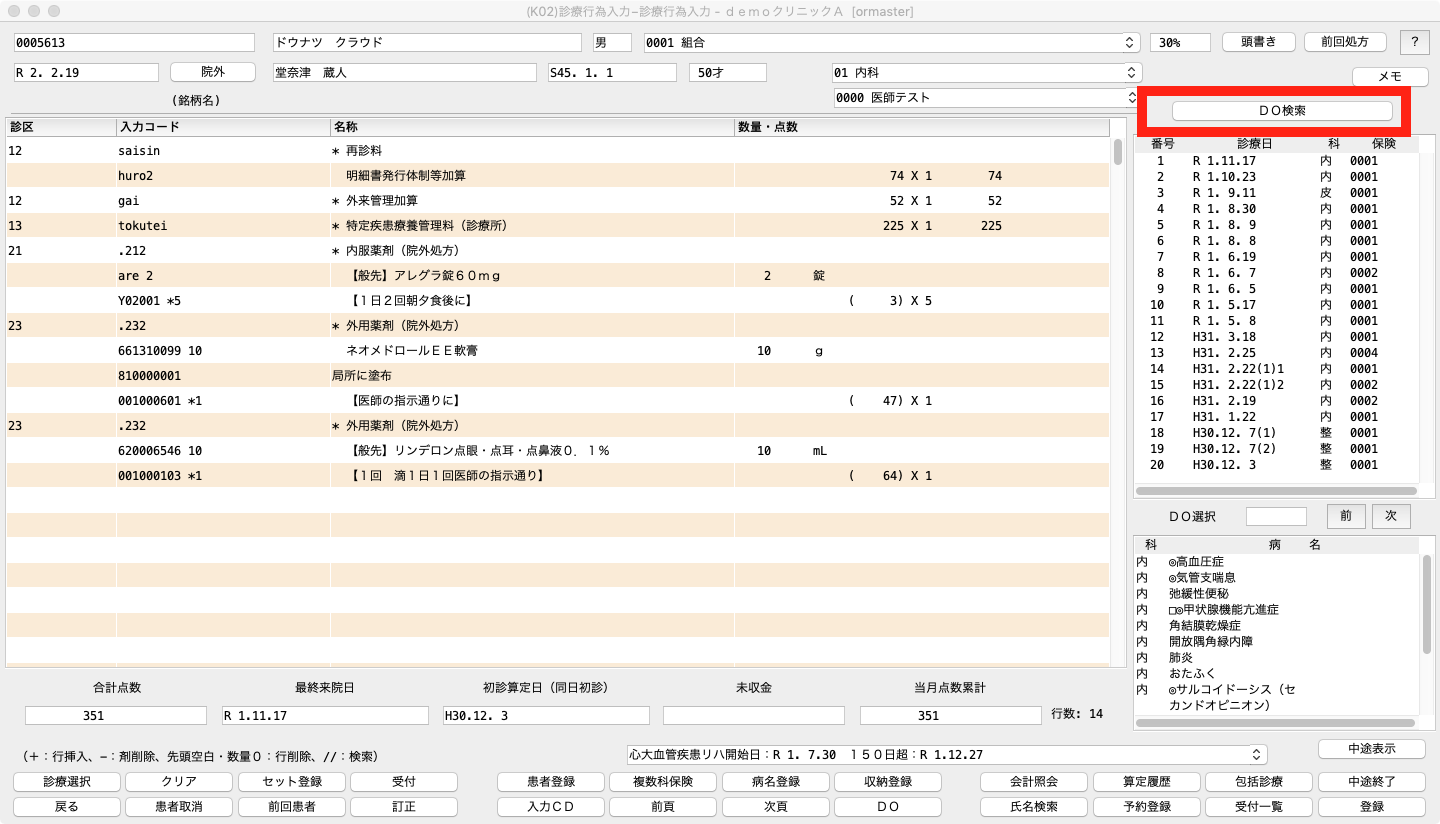
Task: Expand the 心大血管疾患リハ開始日 dropdown
Action: point(946,755)
